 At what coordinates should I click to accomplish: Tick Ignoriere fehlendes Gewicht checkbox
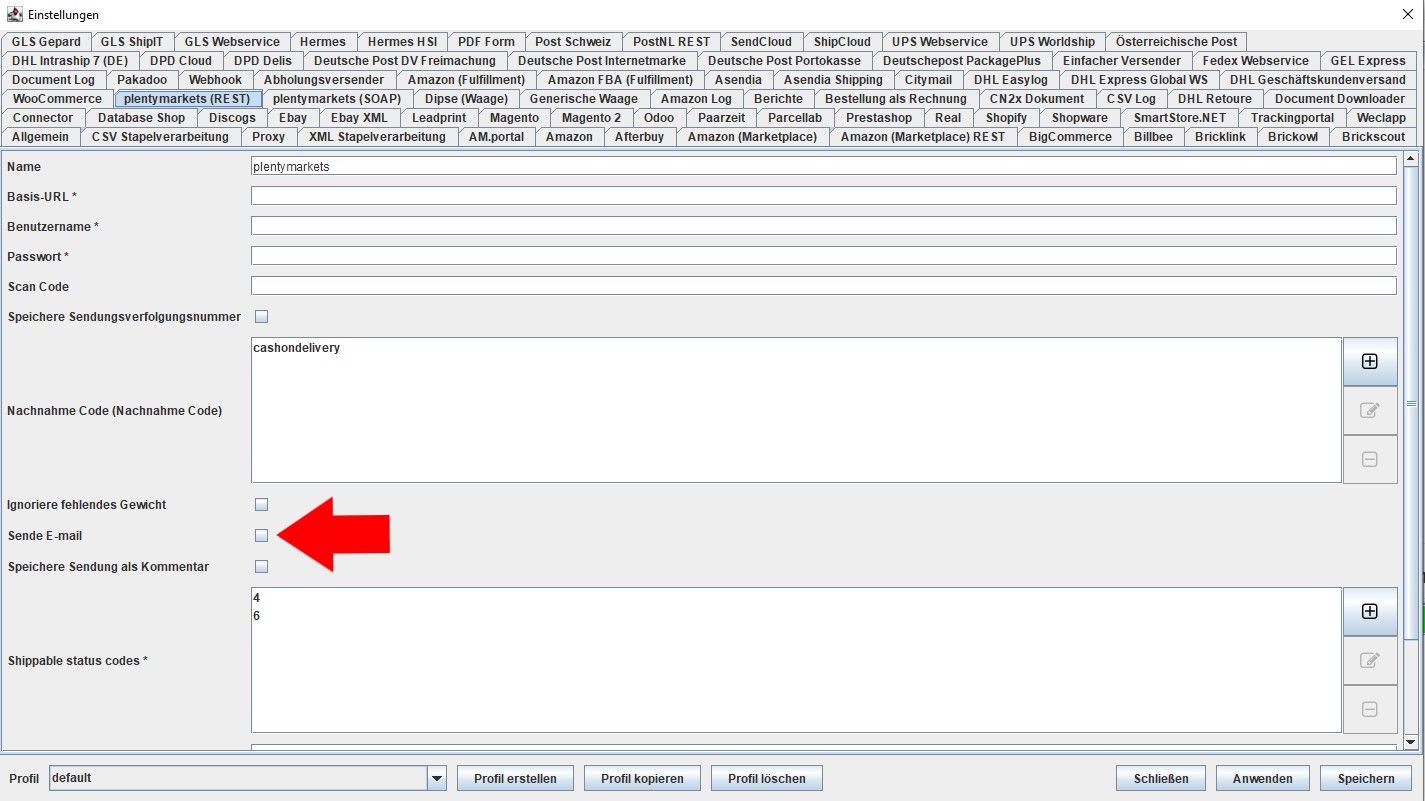point(262,504)
